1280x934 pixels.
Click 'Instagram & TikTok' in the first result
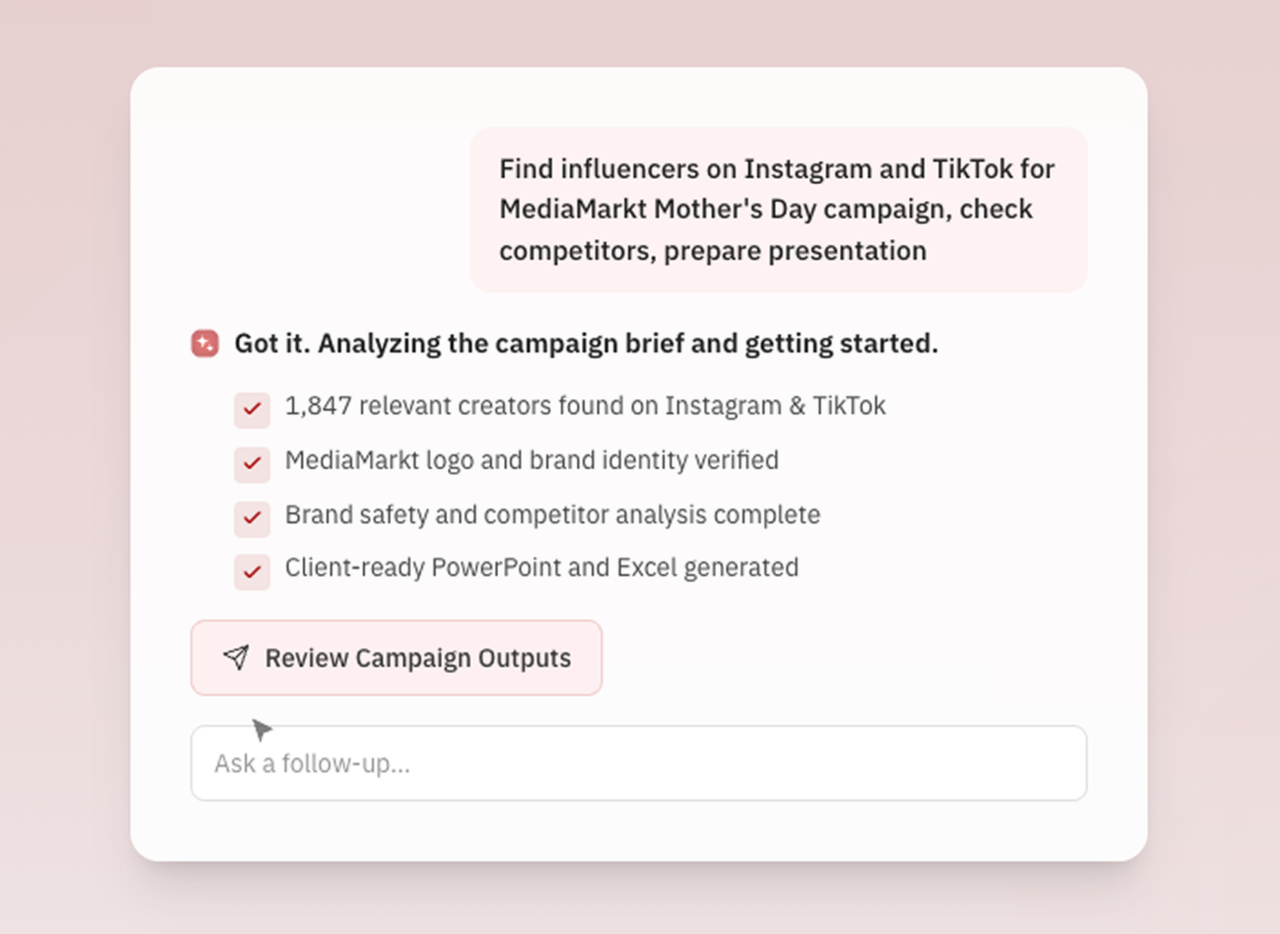coord(775,406)
